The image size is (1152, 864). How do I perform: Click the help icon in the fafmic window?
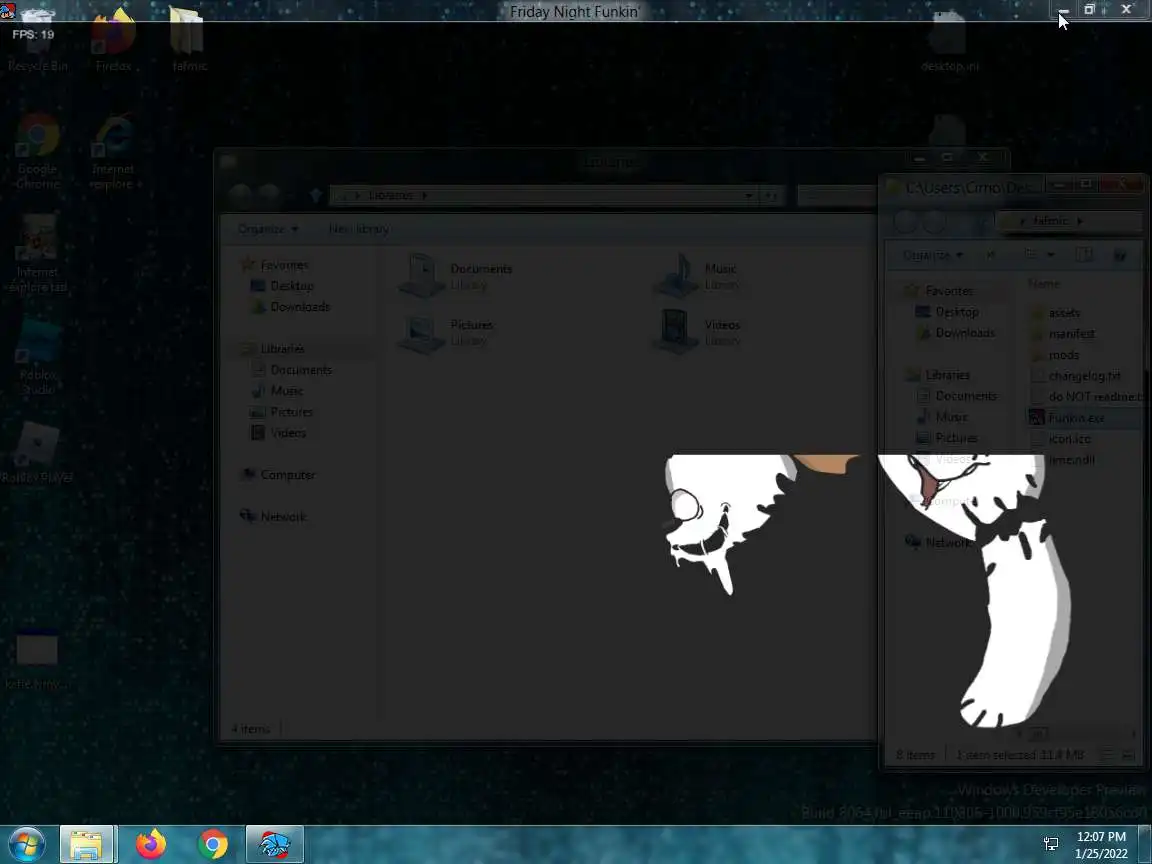click(x=1120, y=255)
